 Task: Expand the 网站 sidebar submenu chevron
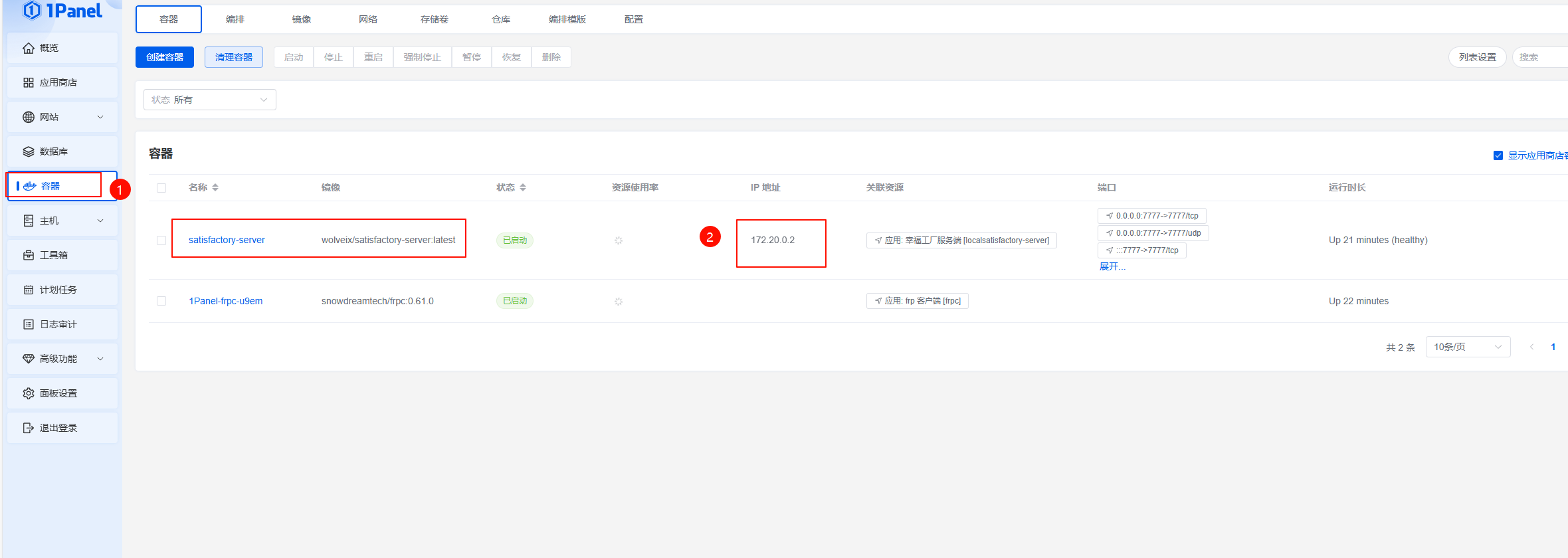100,117
